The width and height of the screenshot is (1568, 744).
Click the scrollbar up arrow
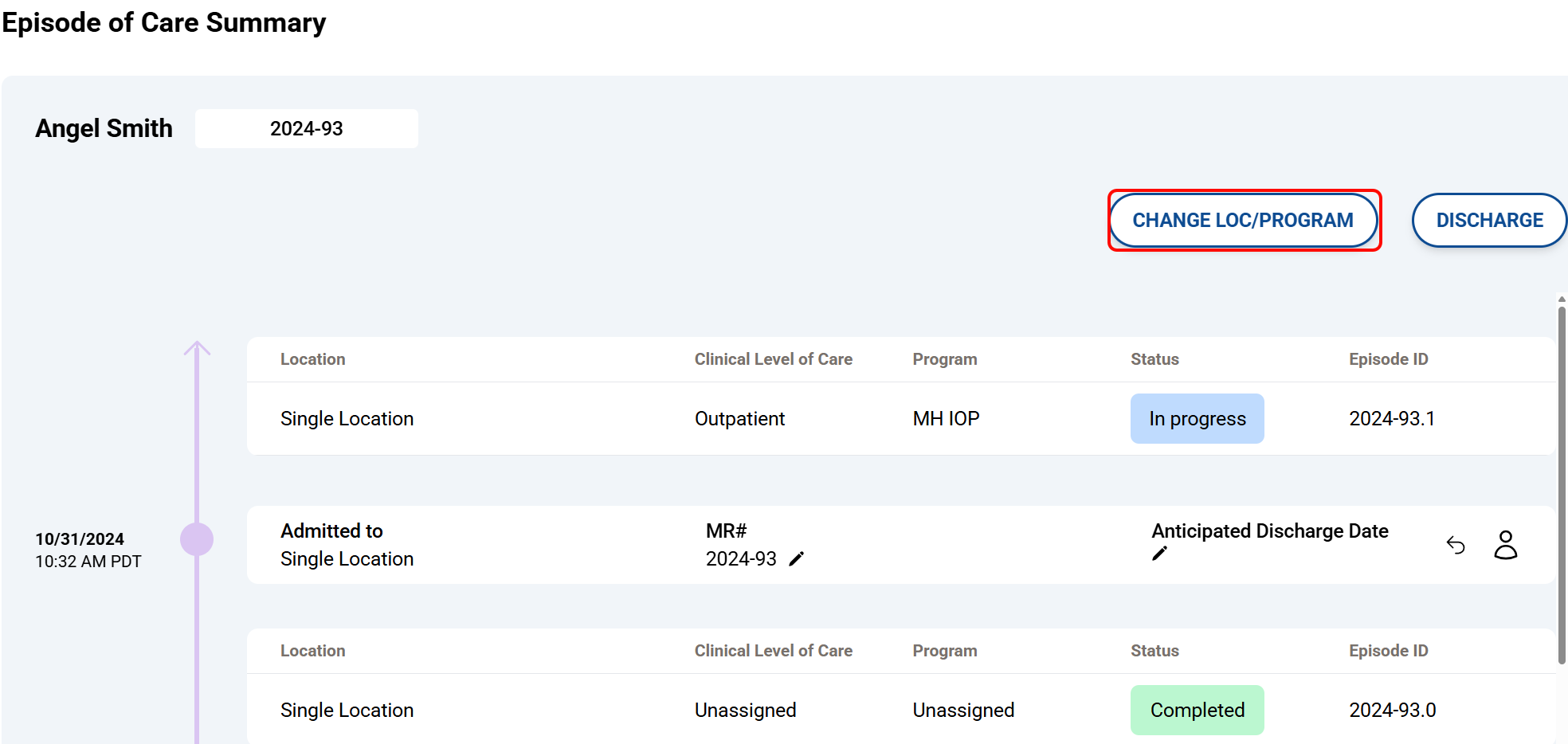coord(1562,300)
